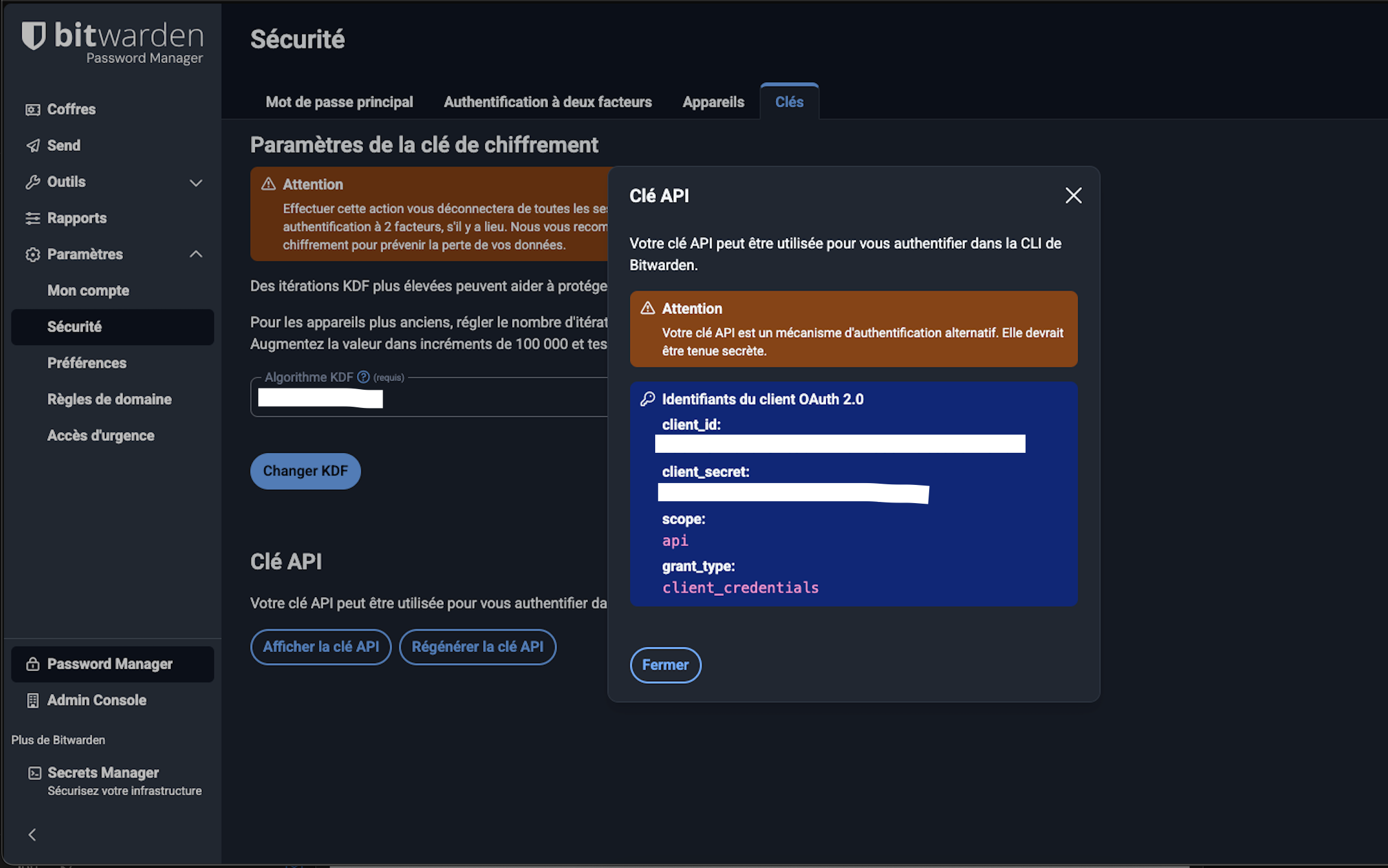Select the Appareils tab
This screenshot has height=868, width=1388.
click(713, 102)
